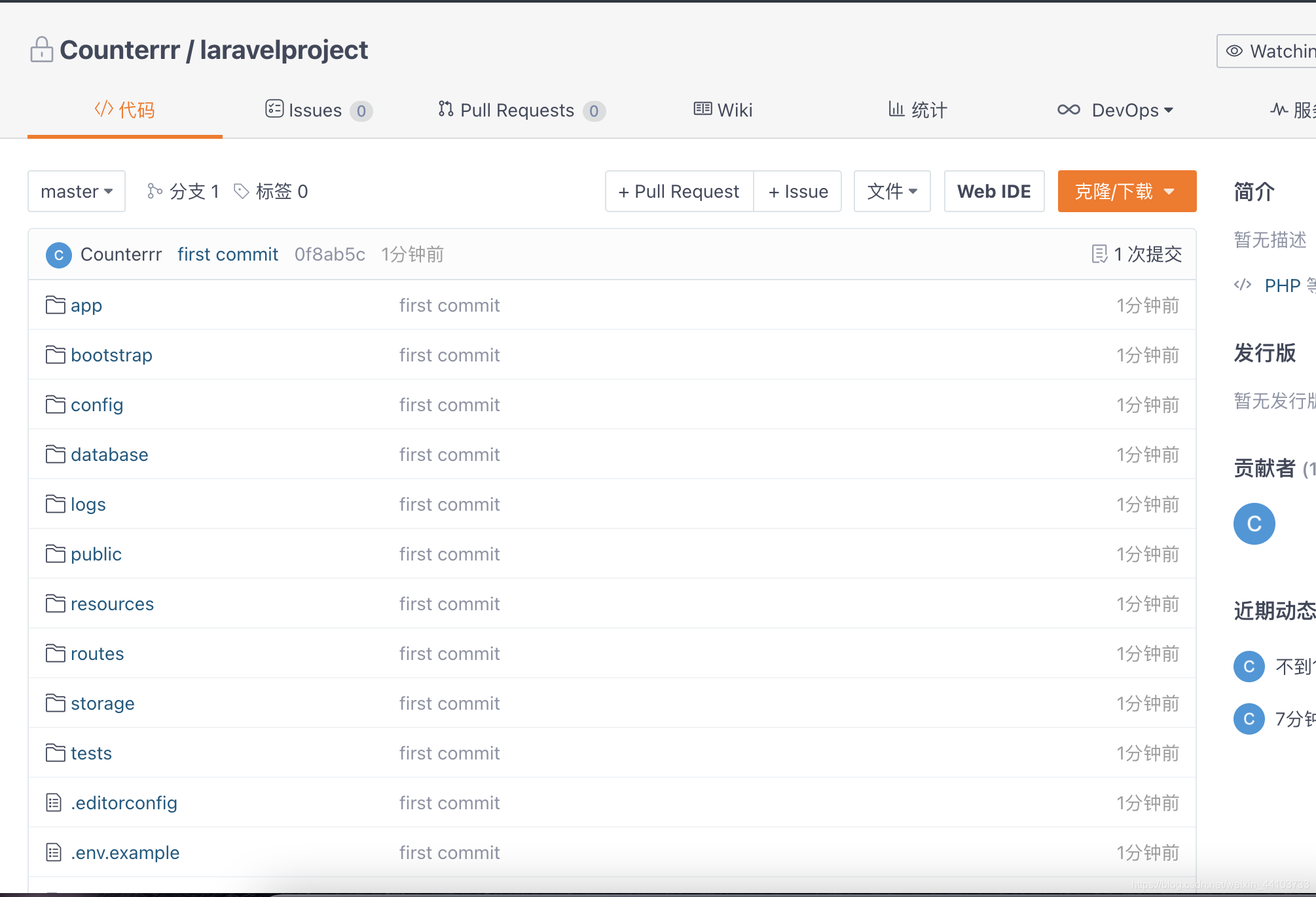
Task: Click the Counterrr avatar in commit bar
Action: tap(59, 255)
